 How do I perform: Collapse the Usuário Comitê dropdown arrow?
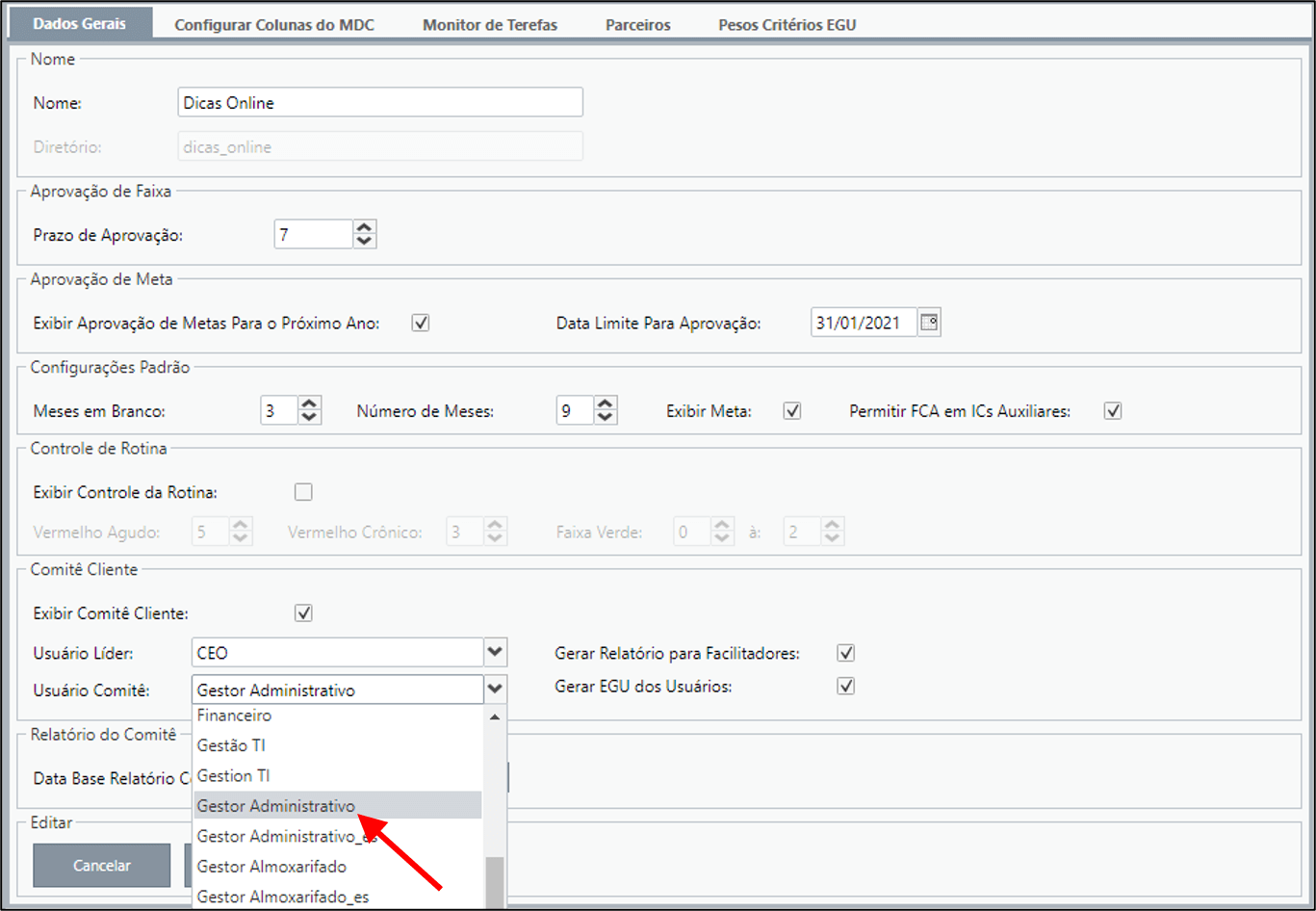[495, 690]
